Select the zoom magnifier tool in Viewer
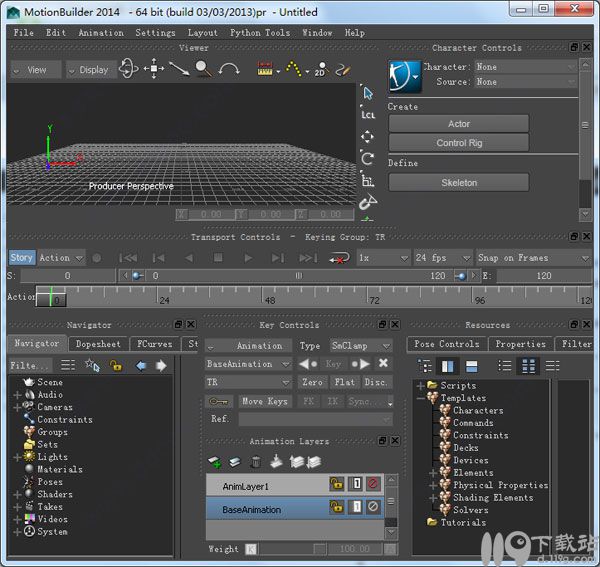This screenshot has height=567, width=600. (x=203, y=69)
